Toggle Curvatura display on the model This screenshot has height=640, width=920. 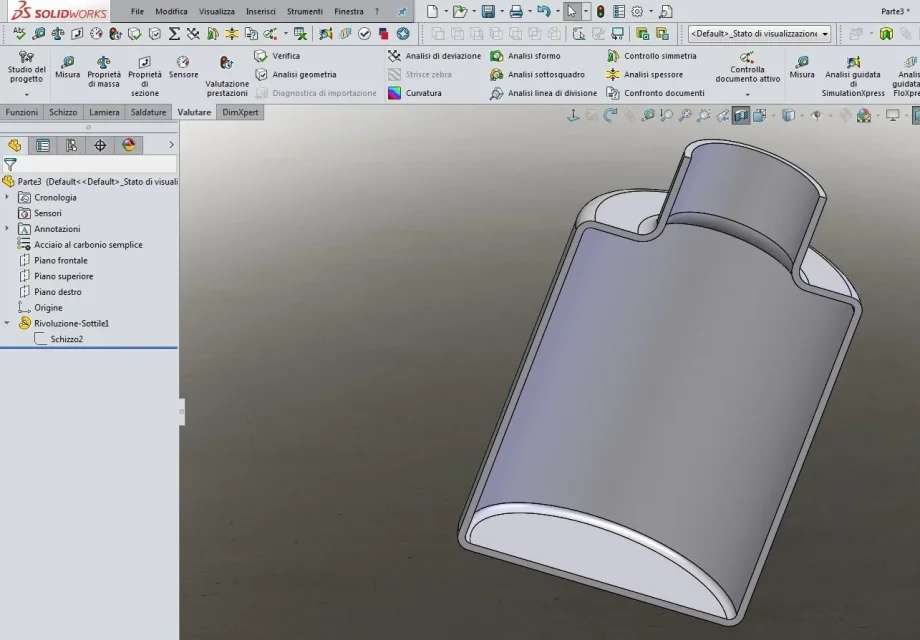pos(415,93)
